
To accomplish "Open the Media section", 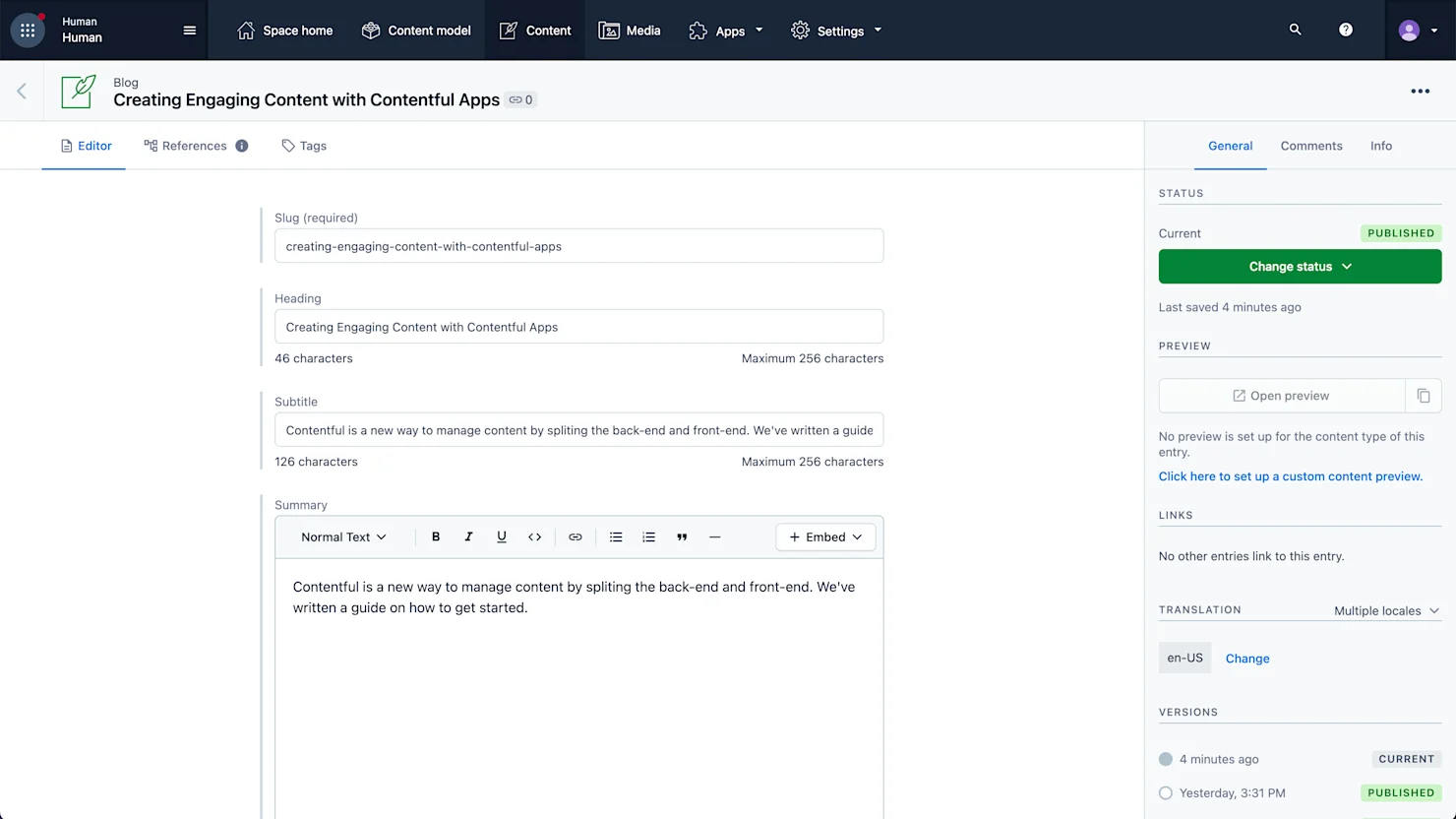I will (630, 31).
